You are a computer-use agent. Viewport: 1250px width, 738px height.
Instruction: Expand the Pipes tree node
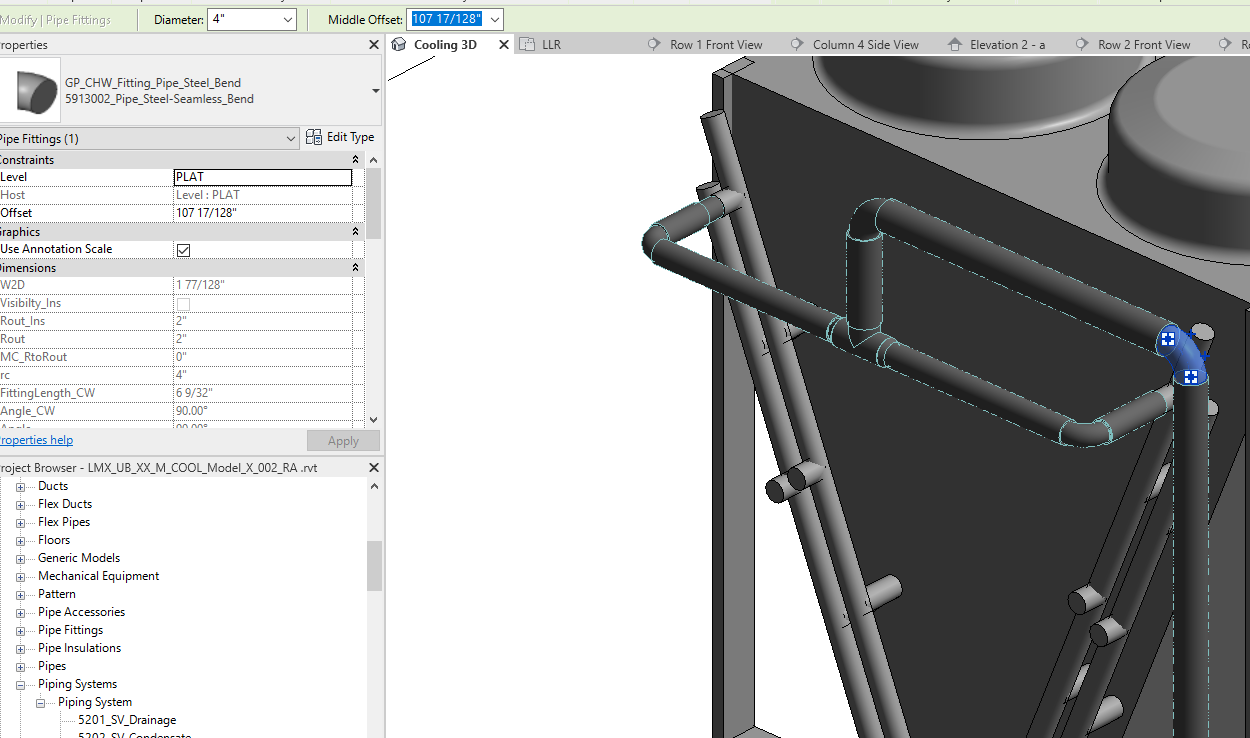click(20, 666)
